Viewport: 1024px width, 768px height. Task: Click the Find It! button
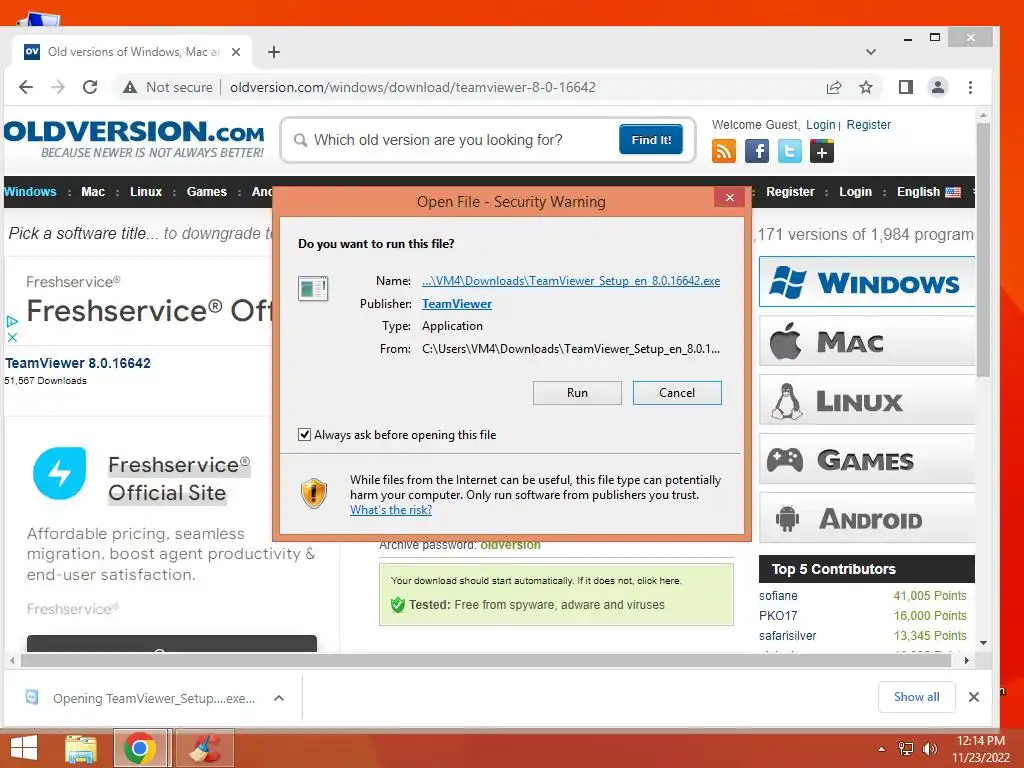pyautogui.click(x=651, y=140)
